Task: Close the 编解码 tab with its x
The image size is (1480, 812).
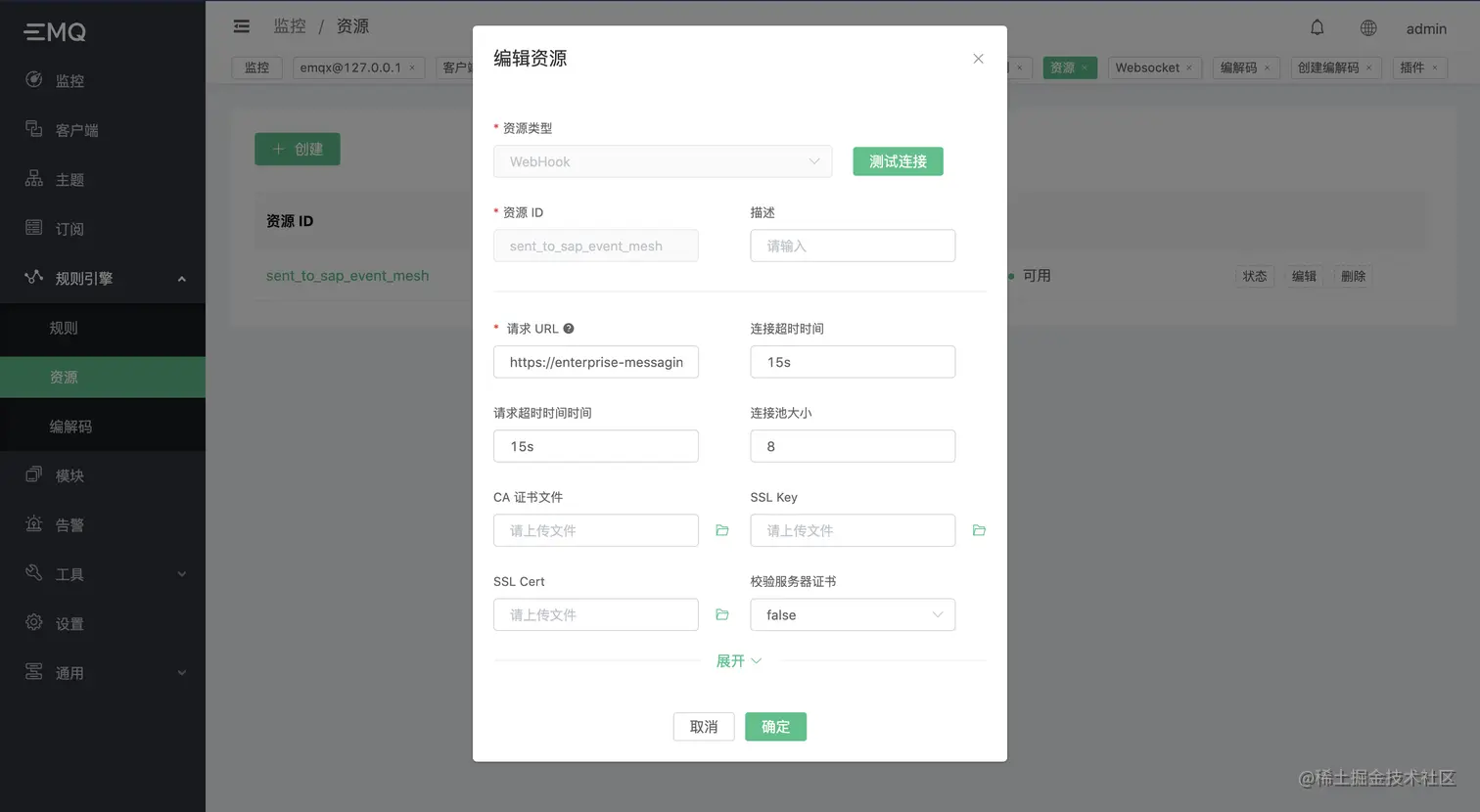Action: coord(1267,68)
